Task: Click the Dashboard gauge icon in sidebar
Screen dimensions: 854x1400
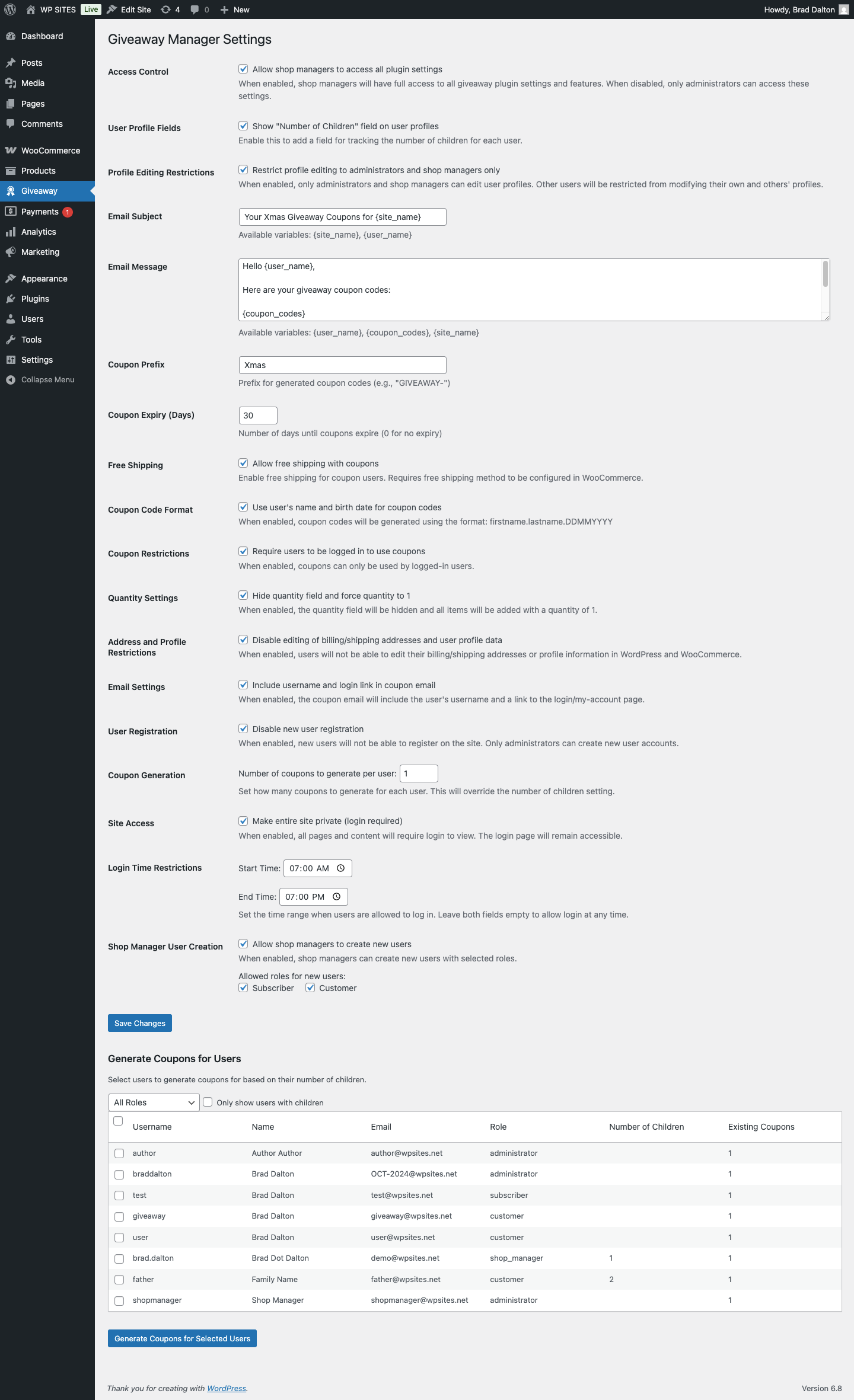Action: (x=11, y=36)
